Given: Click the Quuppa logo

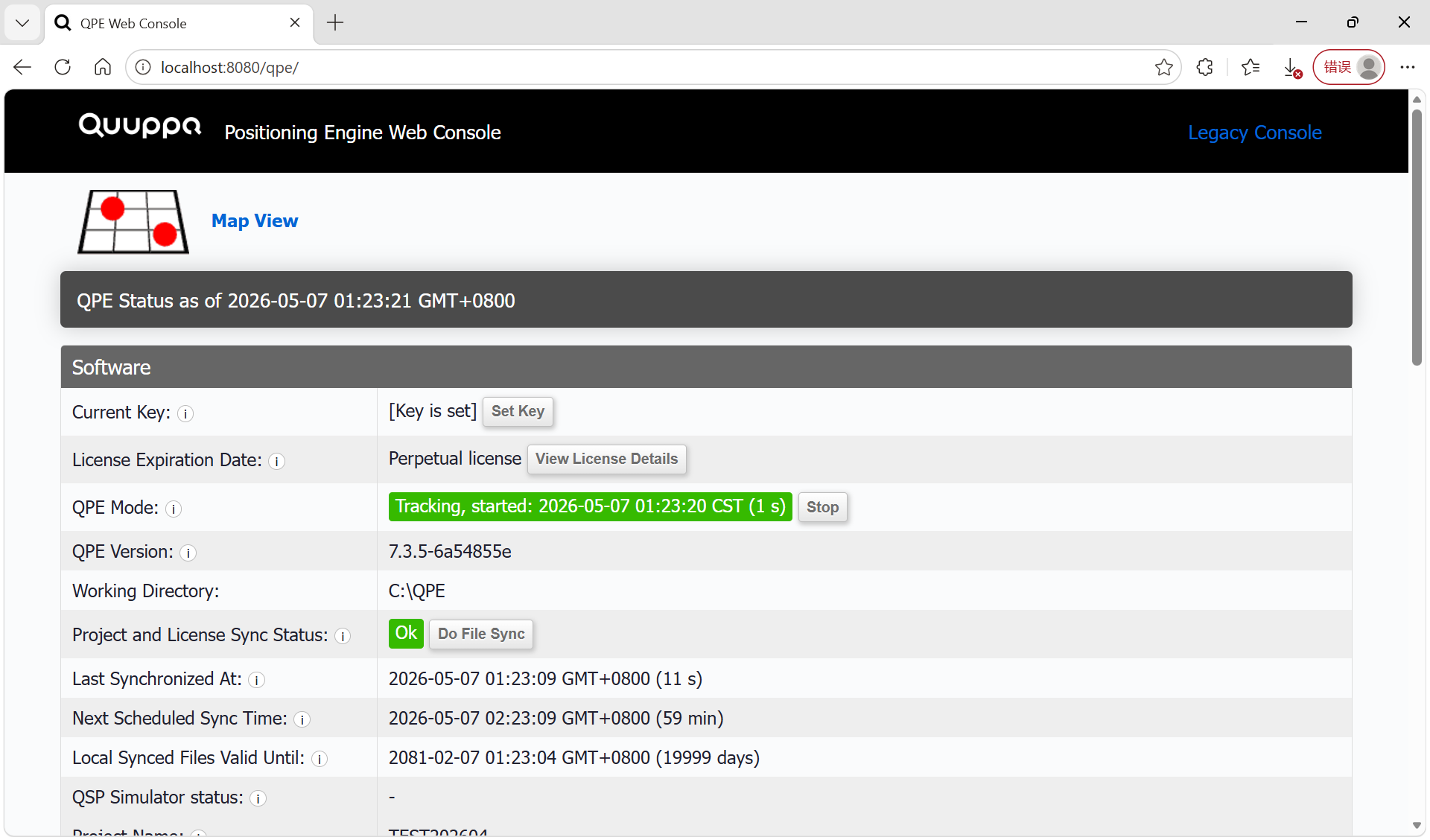Looking at the screenshot, I should pyautogui.click(x=140, y=125).
